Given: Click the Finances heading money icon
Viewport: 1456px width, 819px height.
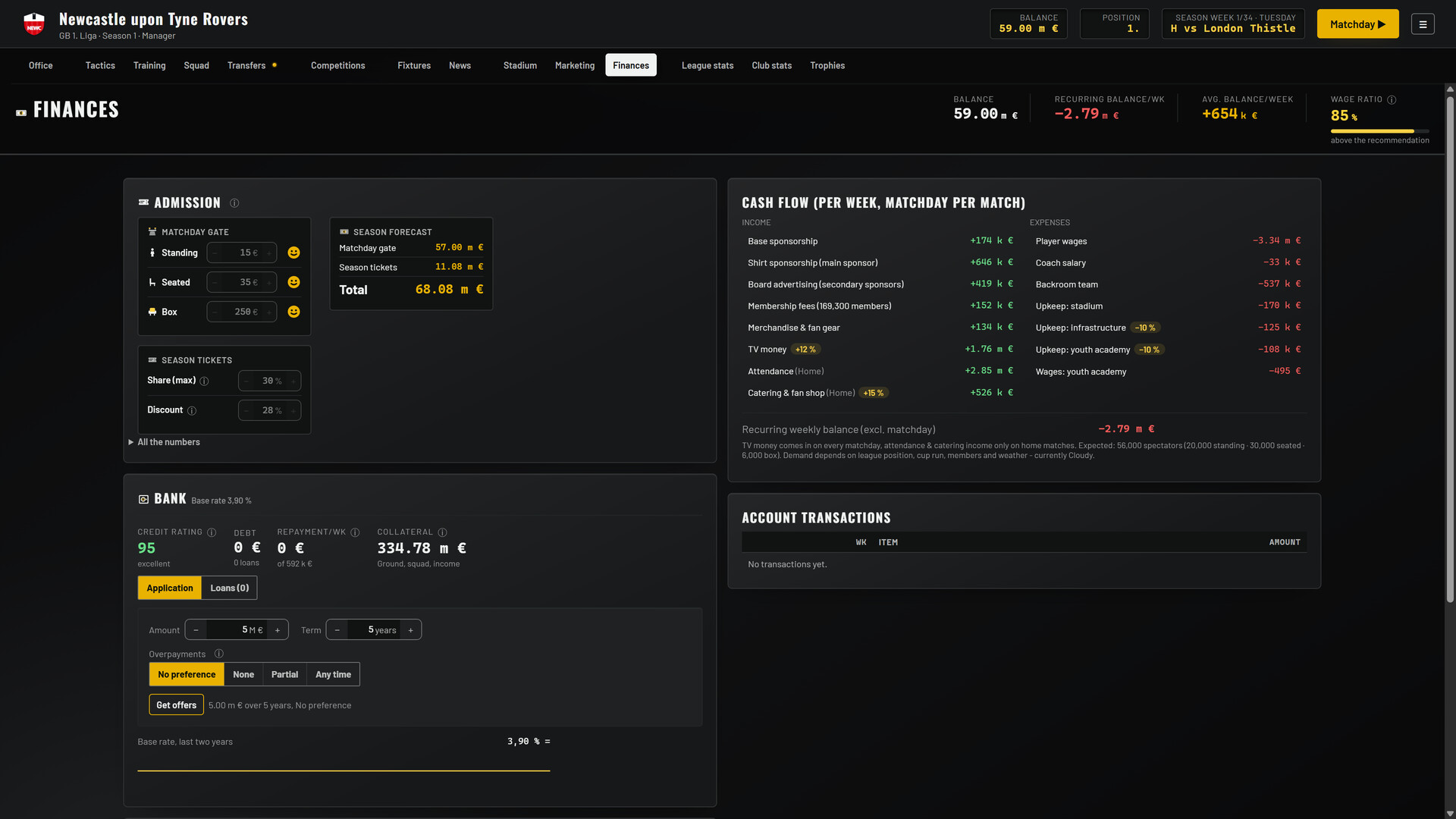Looking at the screenshot, I should click(x=21, y=113).
